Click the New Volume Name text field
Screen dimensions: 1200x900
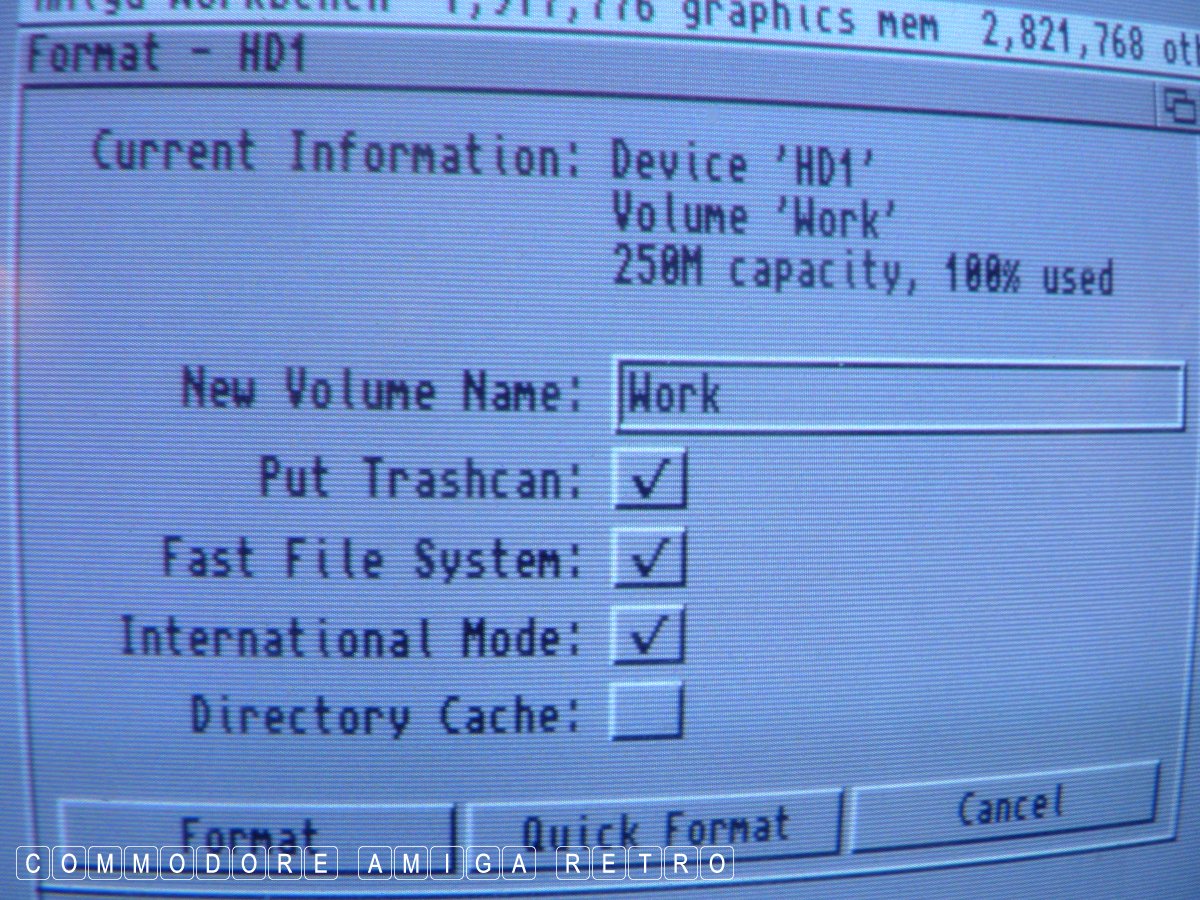coord(900,397)
